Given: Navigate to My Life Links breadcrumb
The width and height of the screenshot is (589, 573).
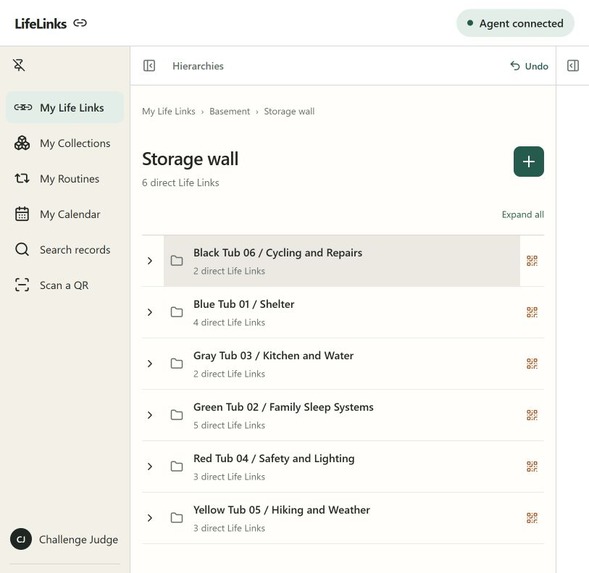Looking at the screenshot, I should coord(168,111).
